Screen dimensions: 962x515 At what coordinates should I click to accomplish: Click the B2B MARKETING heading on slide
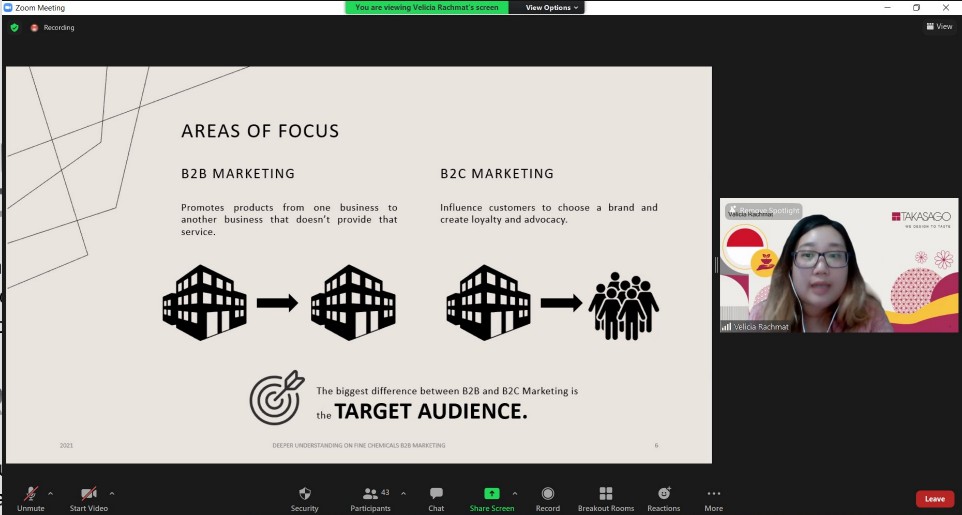pyautogui.click(x=237, y=174)
